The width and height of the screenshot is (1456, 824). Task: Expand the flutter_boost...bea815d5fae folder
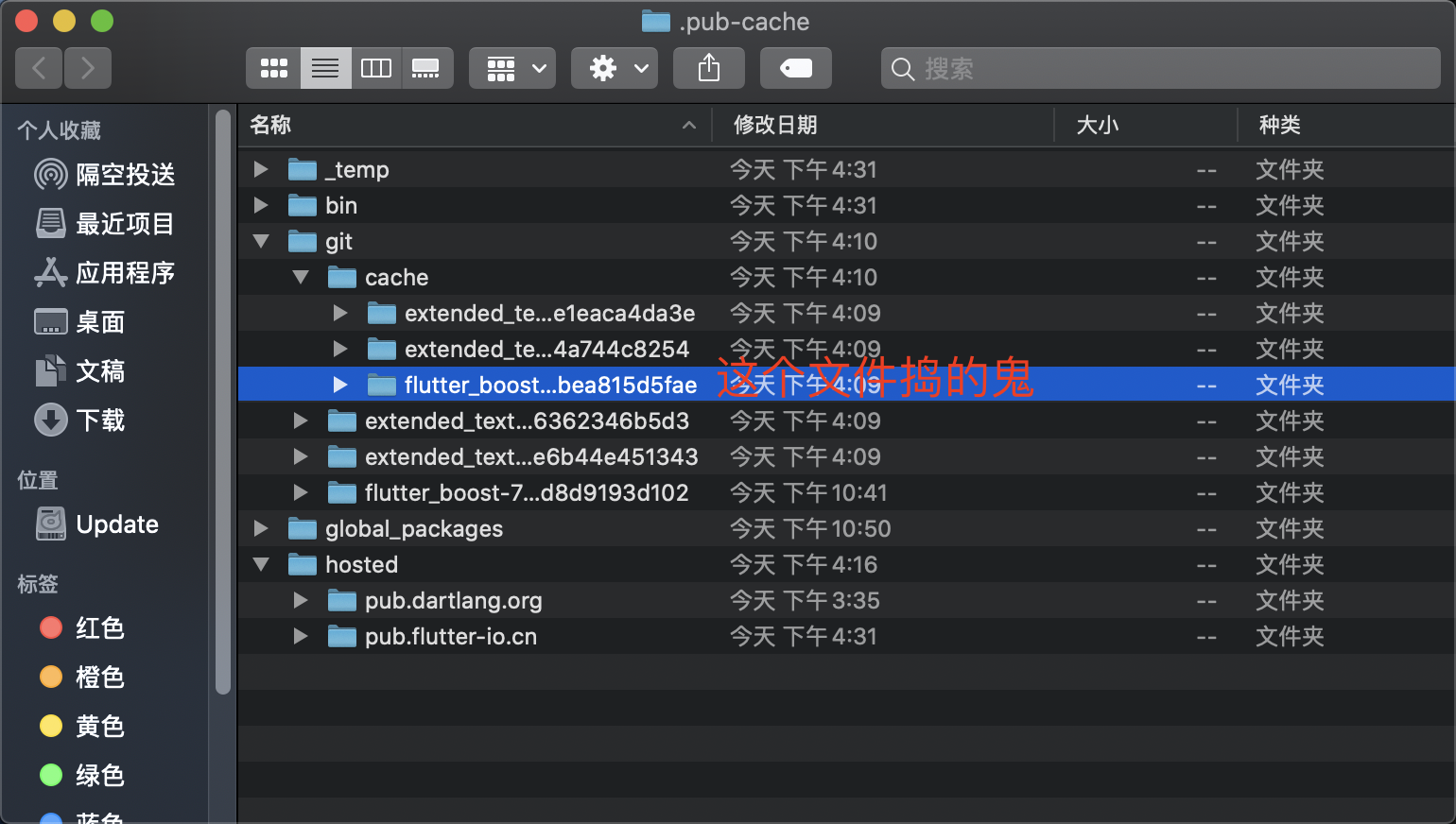point(340,386)
